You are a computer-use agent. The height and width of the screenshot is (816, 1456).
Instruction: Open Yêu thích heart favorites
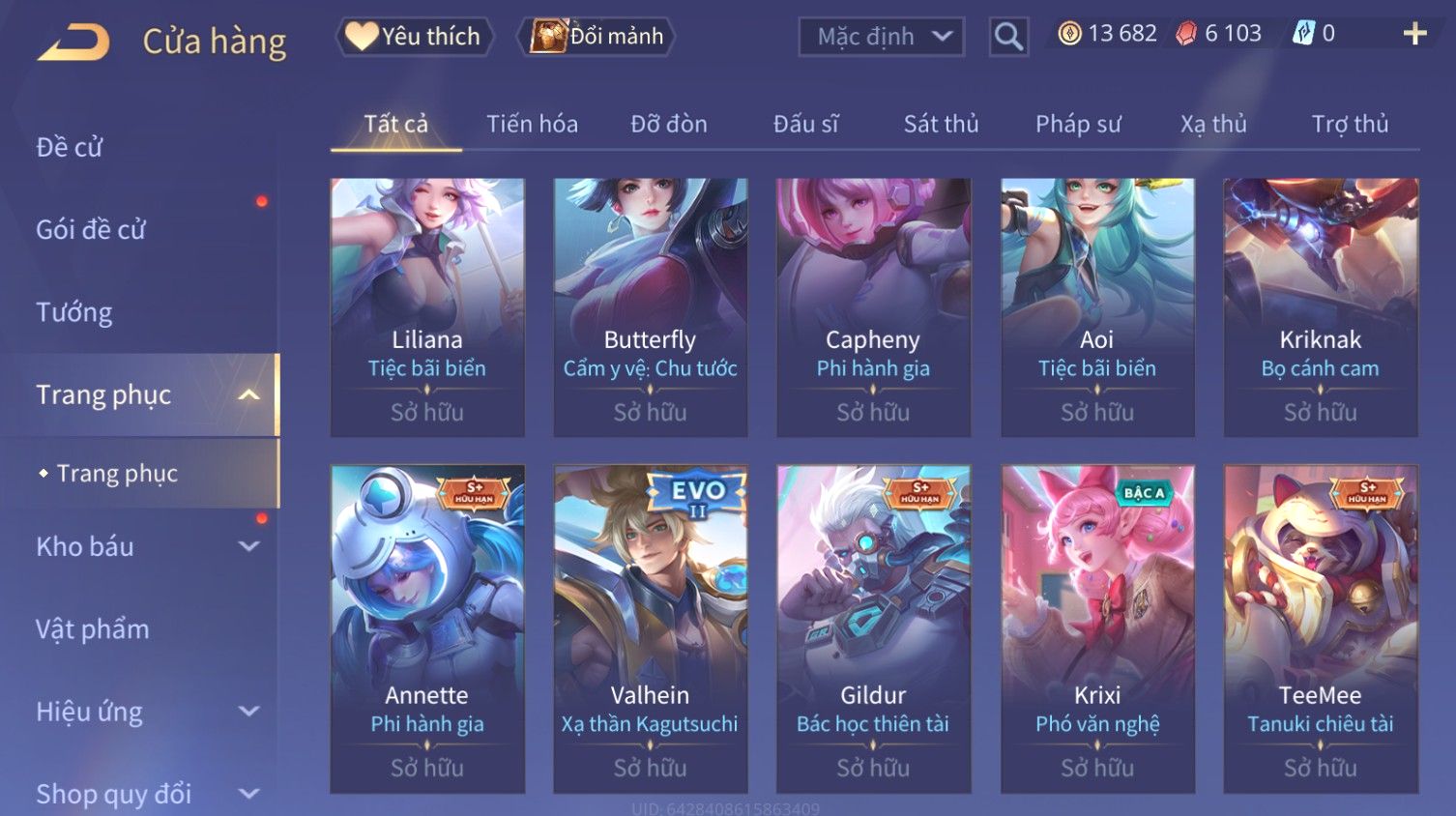pos(415,37)
